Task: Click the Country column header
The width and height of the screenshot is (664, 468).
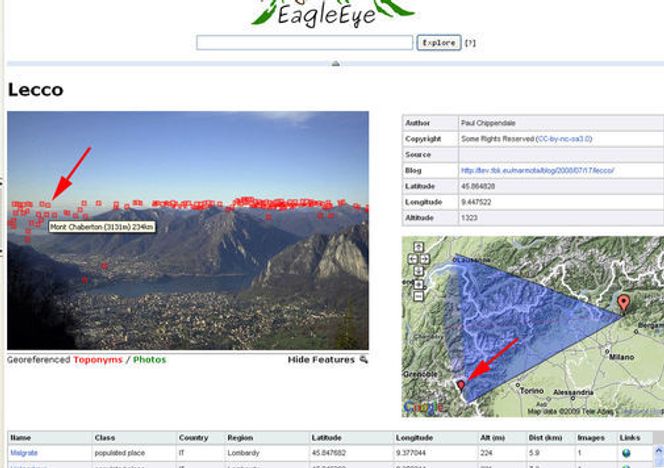Action: point(193,438)
